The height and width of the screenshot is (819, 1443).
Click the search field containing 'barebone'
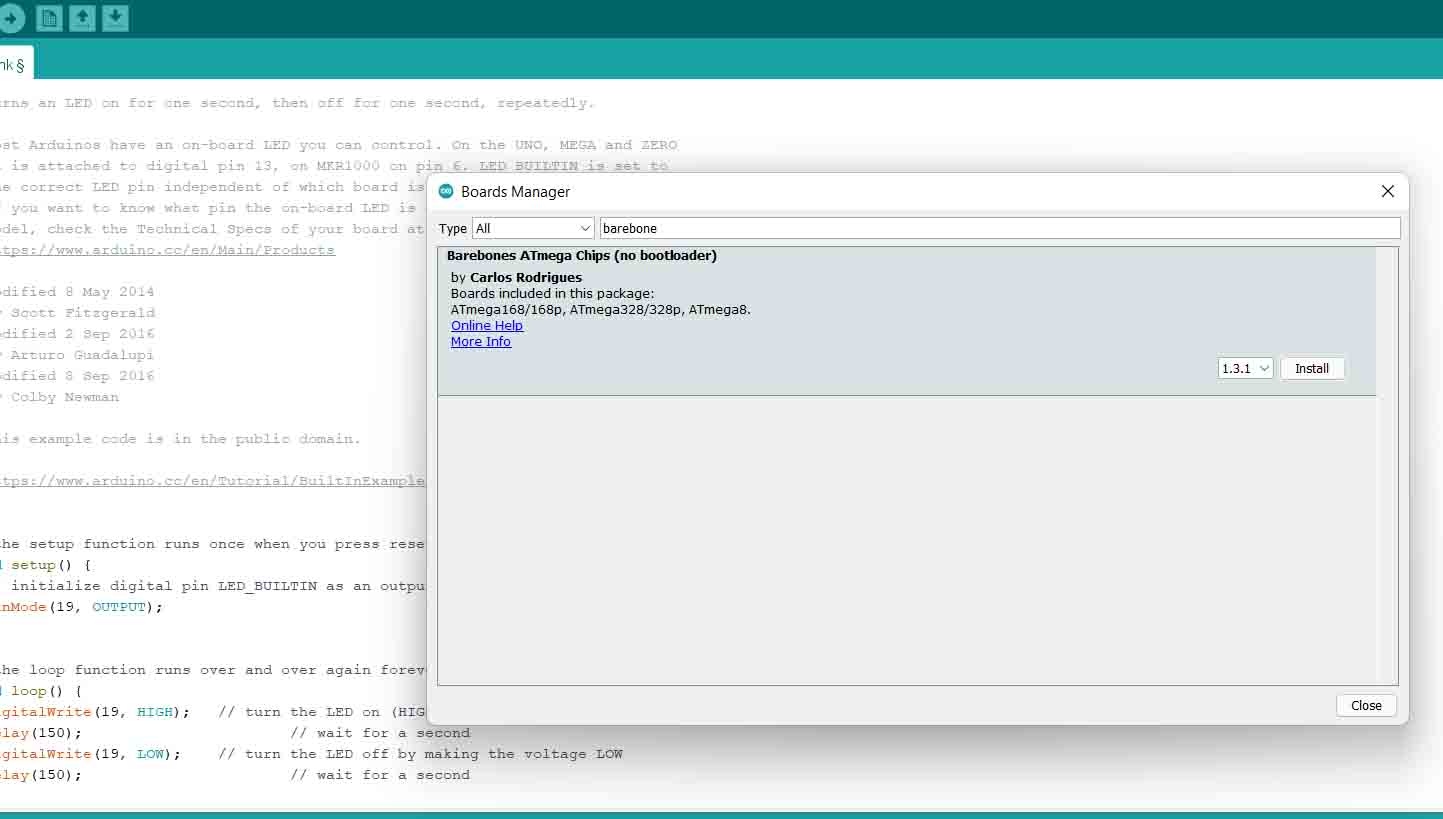(999, 228)
